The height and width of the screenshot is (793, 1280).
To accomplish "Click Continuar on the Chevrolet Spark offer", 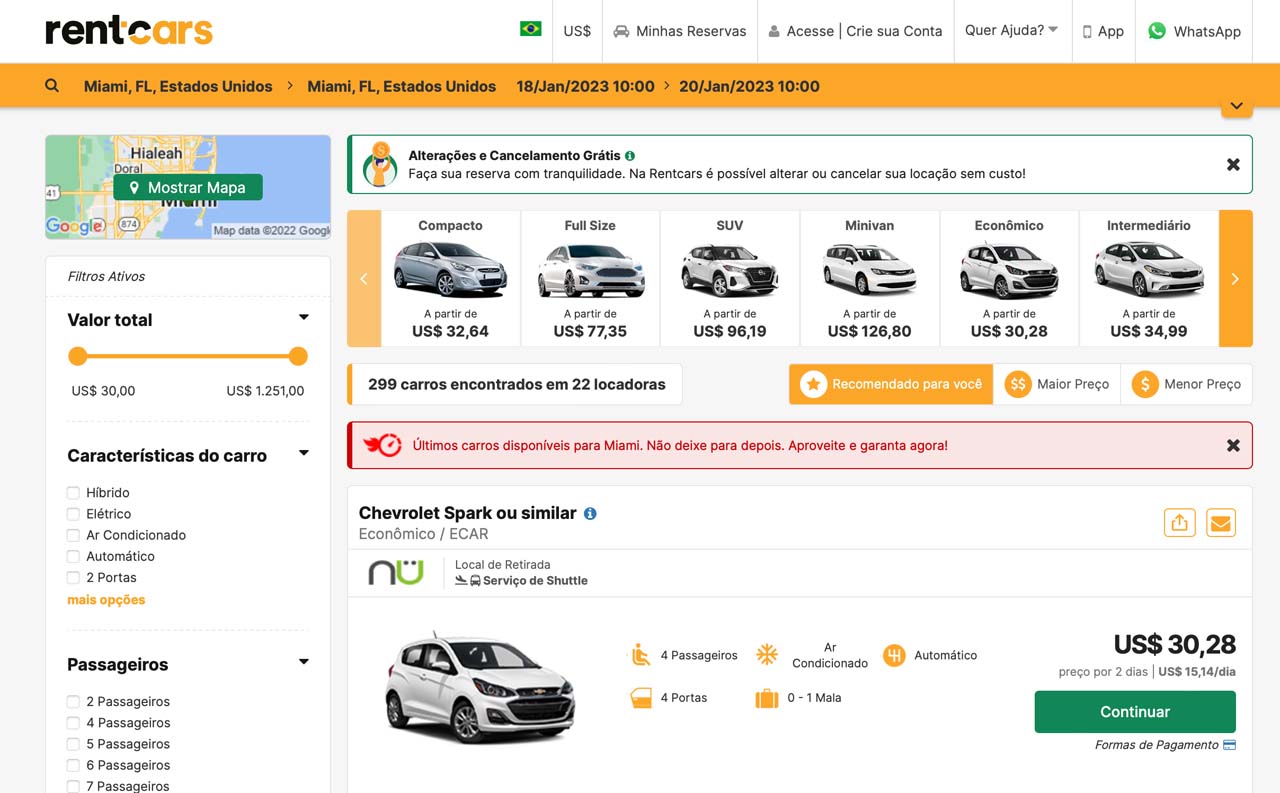I will coord(1135,711).
